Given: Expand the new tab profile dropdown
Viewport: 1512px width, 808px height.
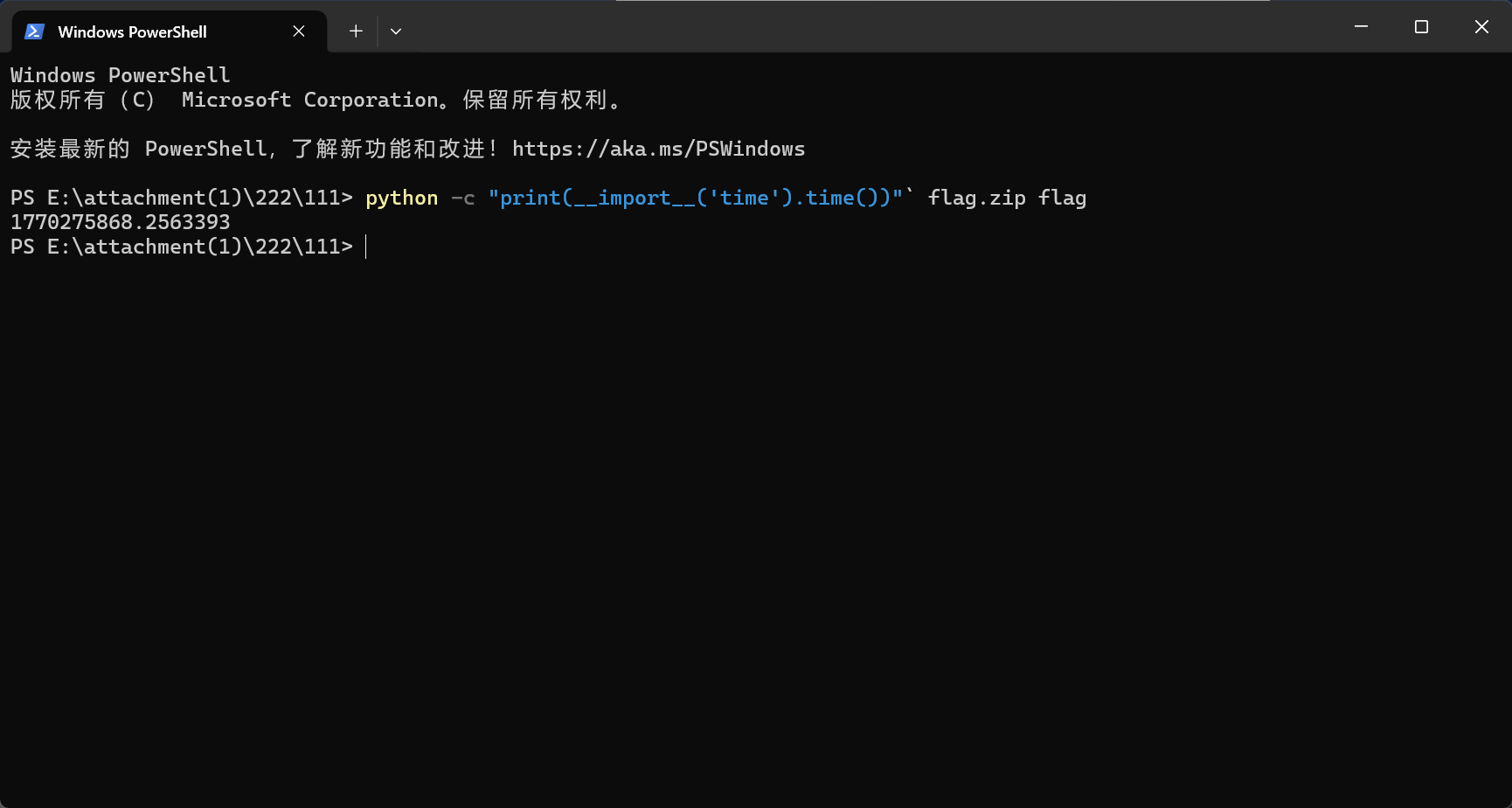Looking at the screenshot, I should [x=396, y=31].
